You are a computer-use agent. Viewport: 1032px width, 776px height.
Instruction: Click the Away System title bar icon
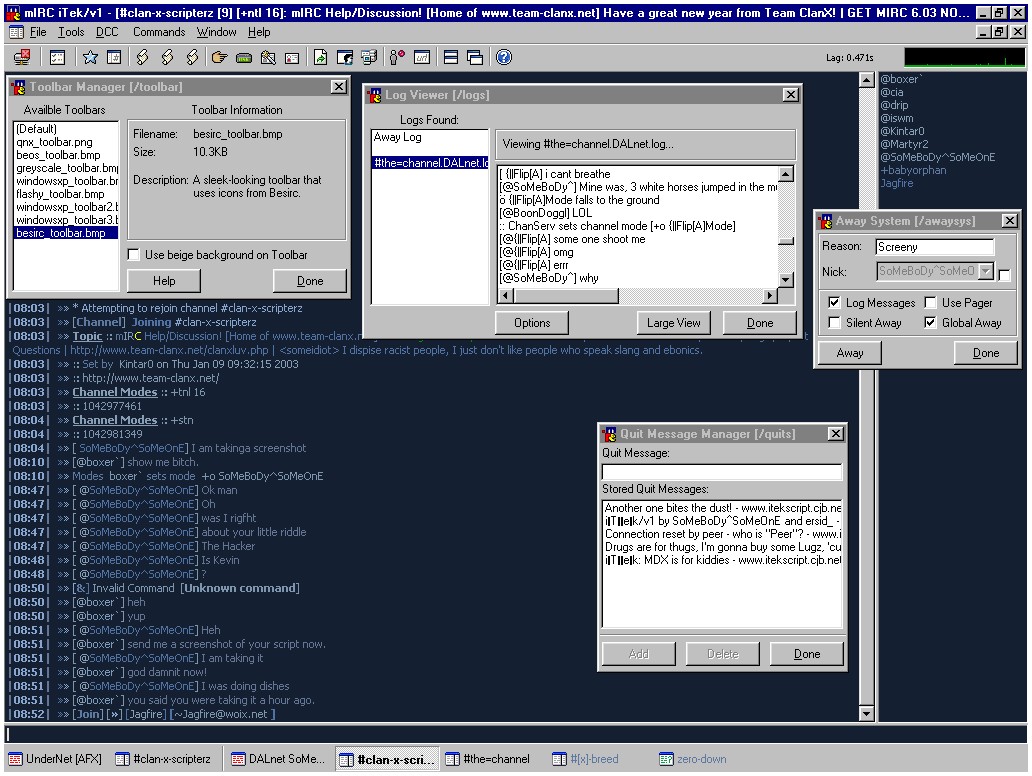(825, 221)
